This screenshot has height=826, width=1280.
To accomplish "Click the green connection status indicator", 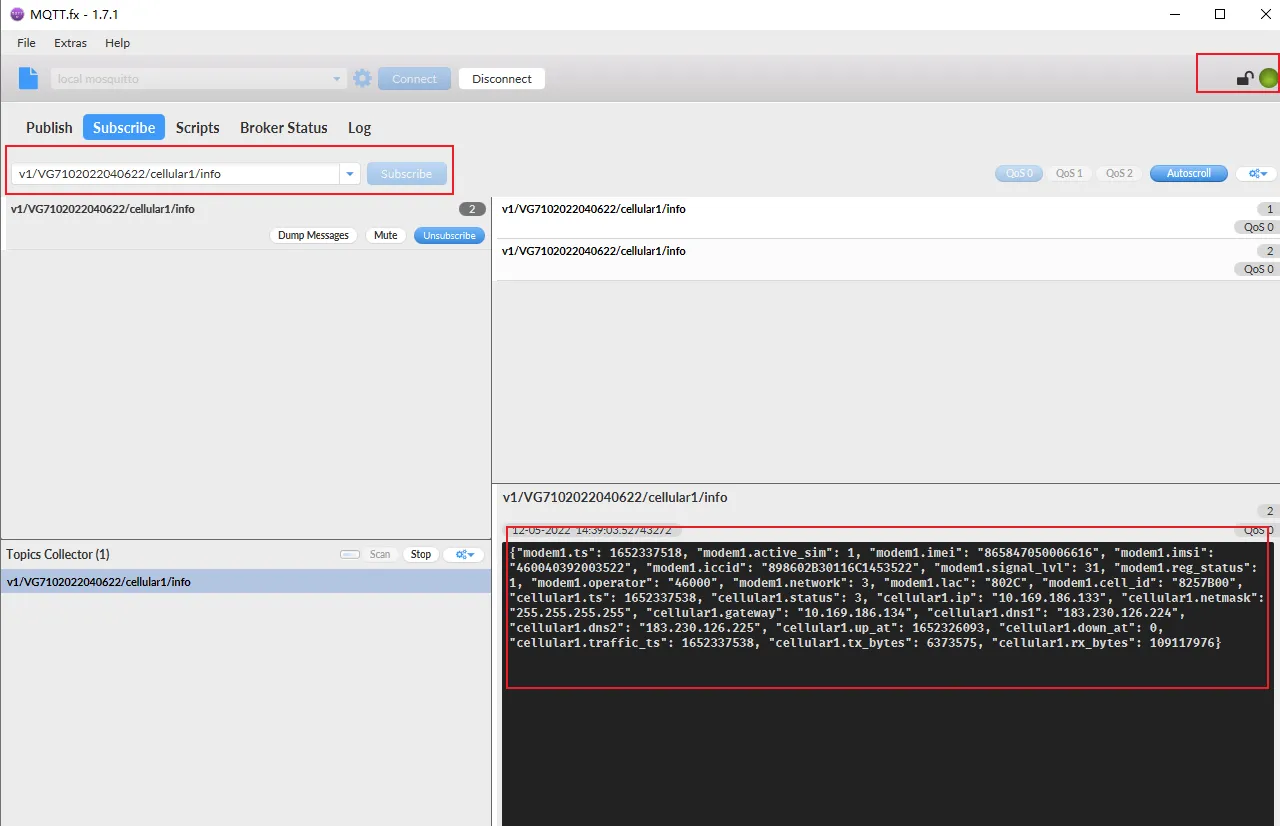I will pos(1268,78).
